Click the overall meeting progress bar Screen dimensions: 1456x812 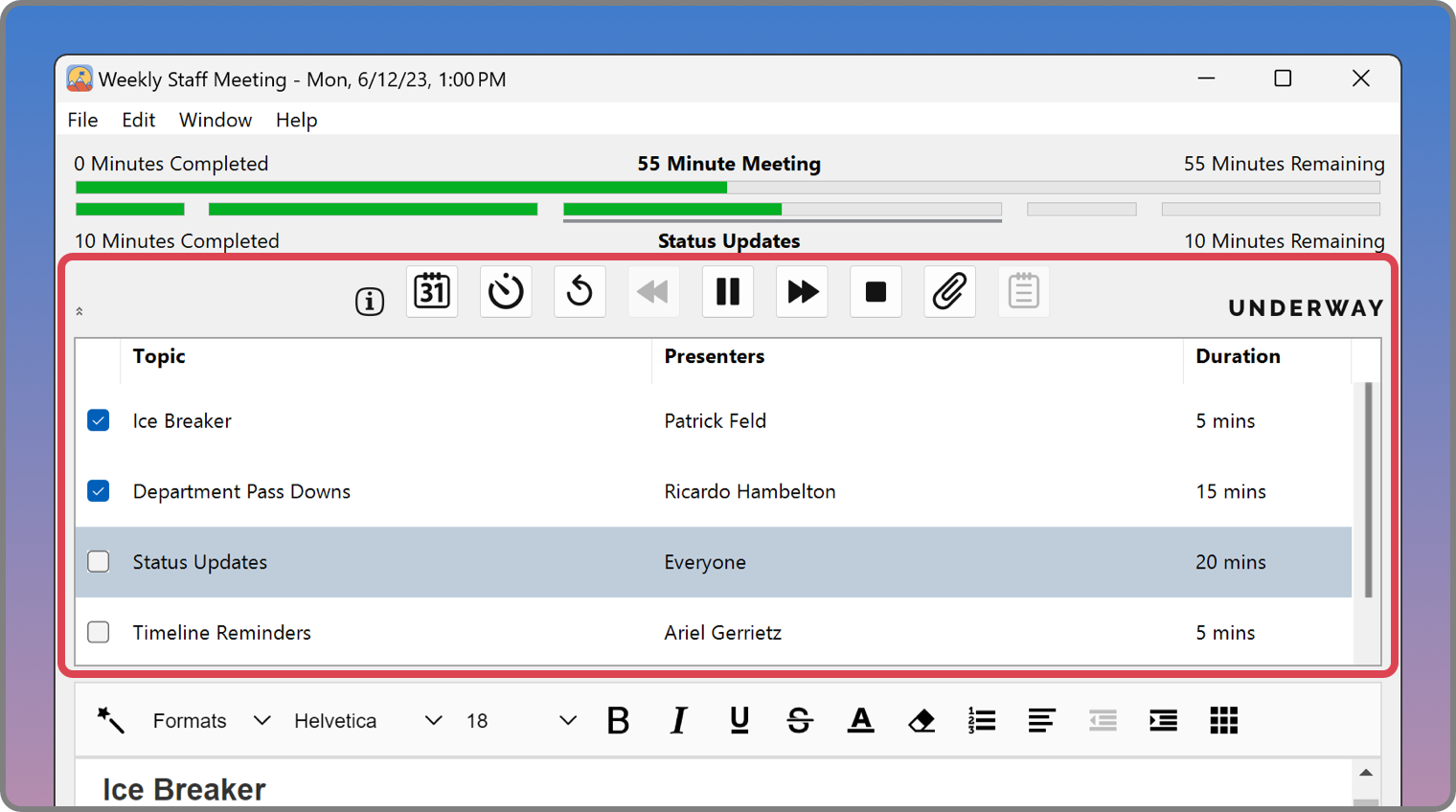click(x=728, y=188)
